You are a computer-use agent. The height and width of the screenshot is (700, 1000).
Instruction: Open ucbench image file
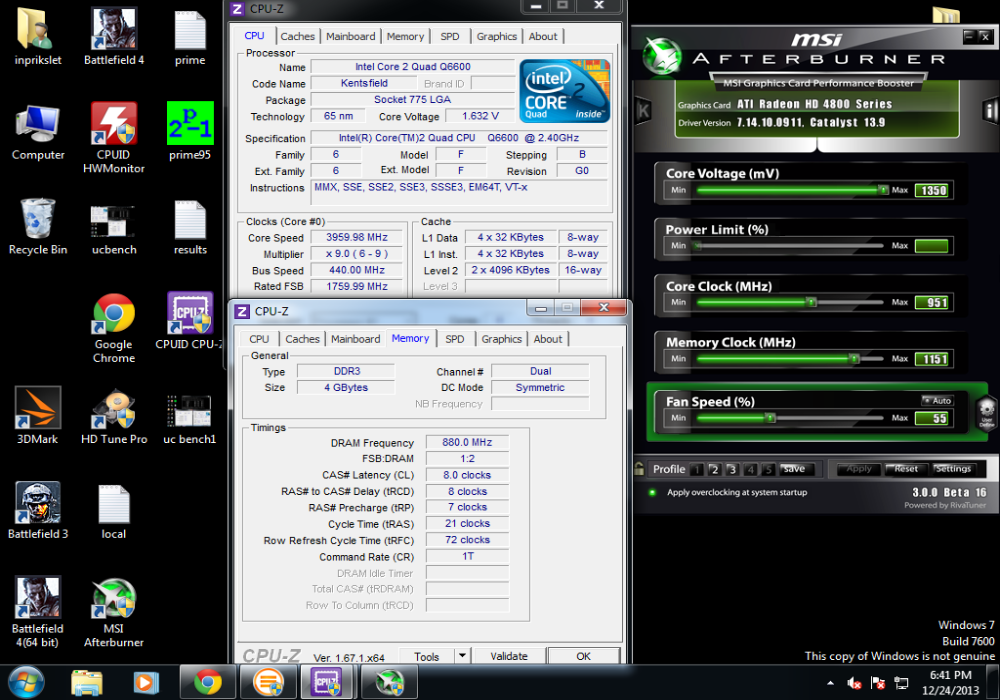[114, 226]
